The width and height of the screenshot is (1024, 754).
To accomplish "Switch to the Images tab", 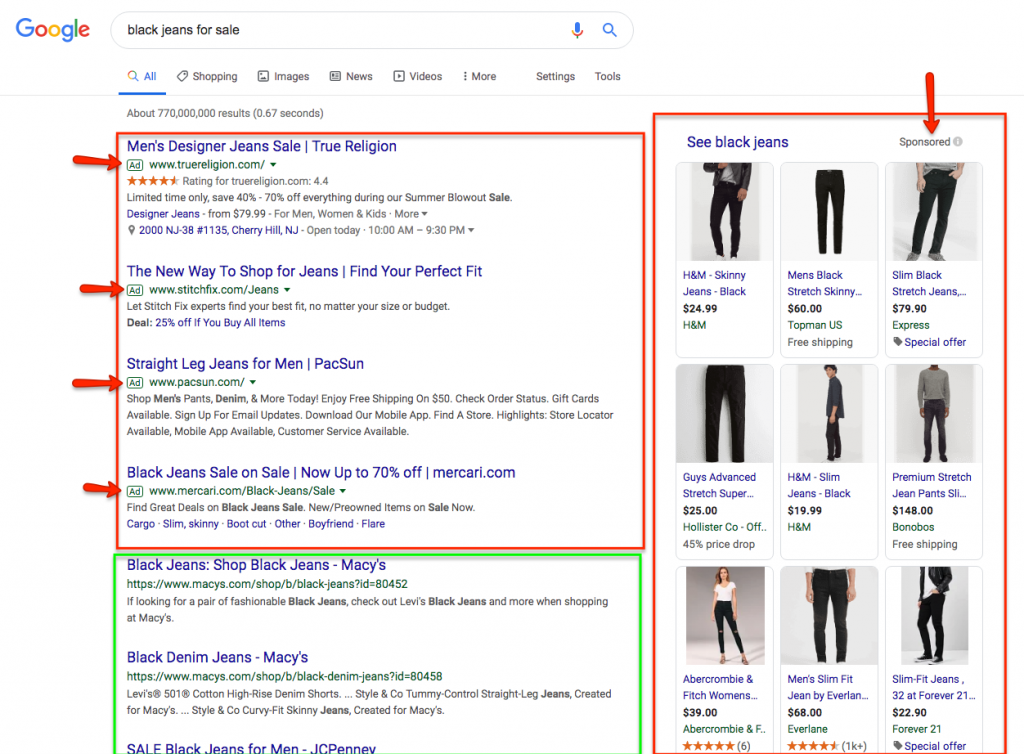I will click(x=283, y=76).
